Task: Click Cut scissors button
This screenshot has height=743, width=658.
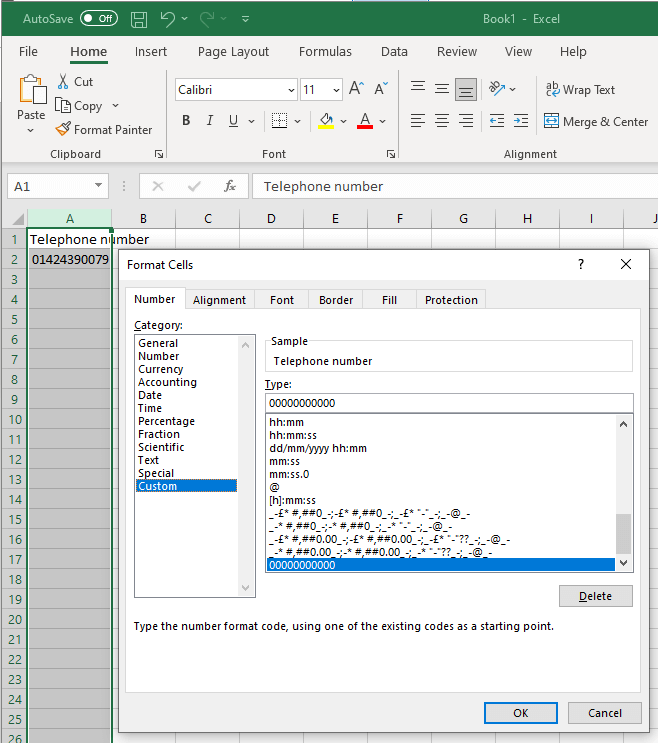Action: (75, 82)
